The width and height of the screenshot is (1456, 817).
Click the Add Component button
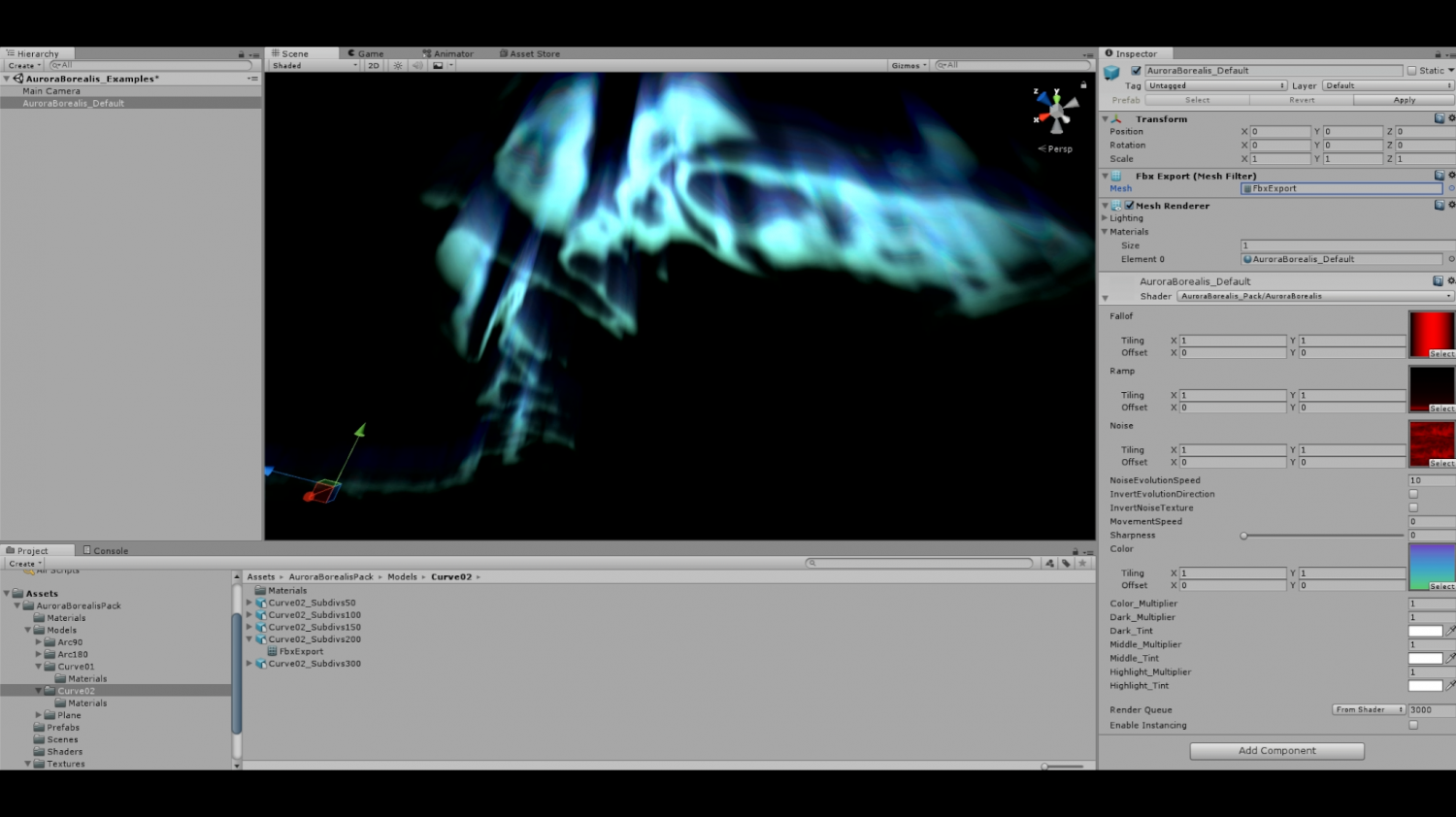point(1277,751)
